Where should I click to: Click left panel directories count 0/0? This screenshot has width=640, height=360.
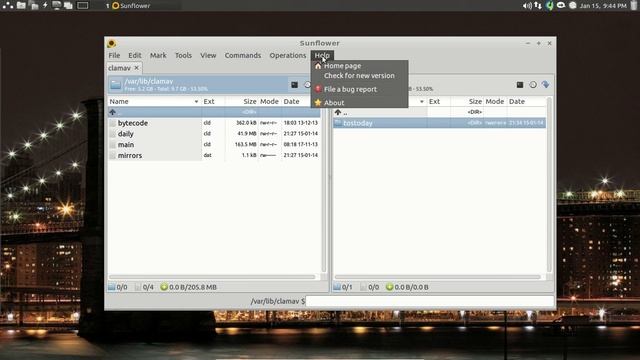point(118,287)
